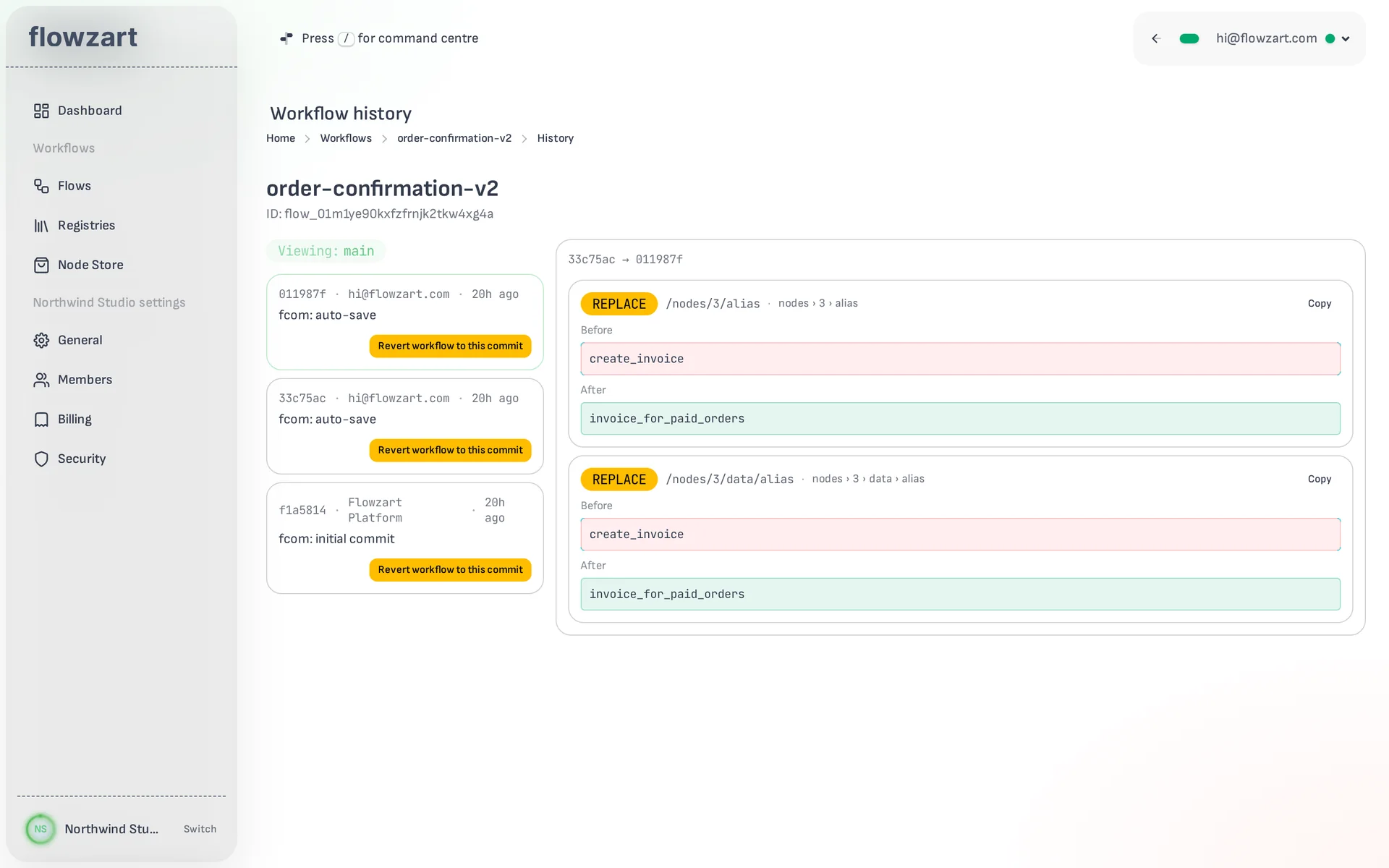1389x868 pixels.
Task: Click the green status dot beside email
Action: pyautogui.click(x=1330, y=39)
